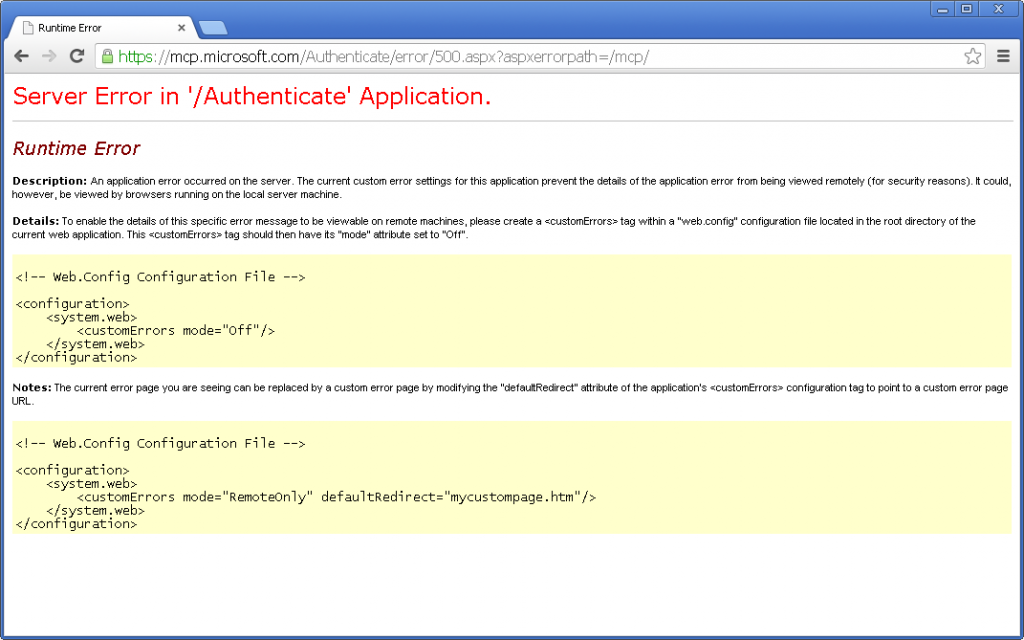The image size is (1024, 640).
Task: Reload the current error page
Action: point(76,56)
